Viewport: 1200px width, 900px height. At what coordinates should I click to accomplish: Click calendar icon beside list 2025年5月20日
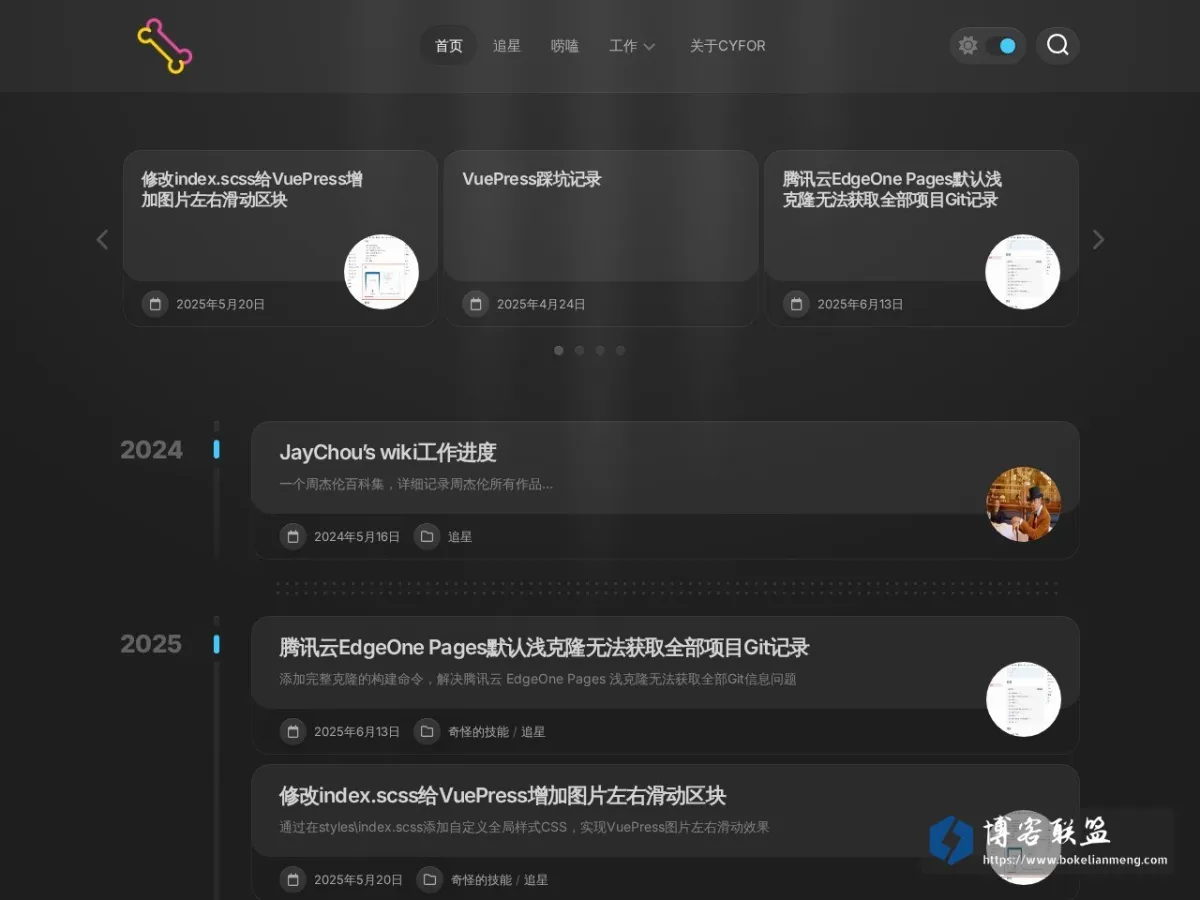pyautogui.click(x=293, y=880)
